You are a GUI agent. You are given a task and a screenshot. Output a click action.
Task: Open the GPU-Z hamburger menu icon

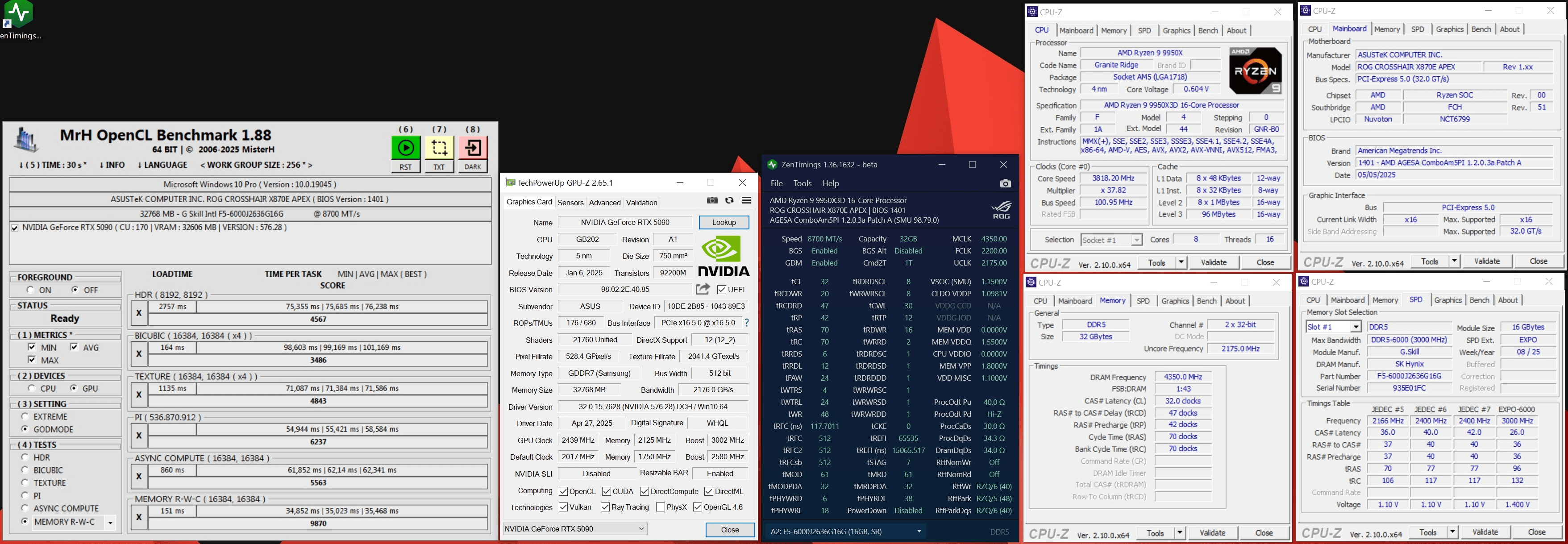pos(746,201)
